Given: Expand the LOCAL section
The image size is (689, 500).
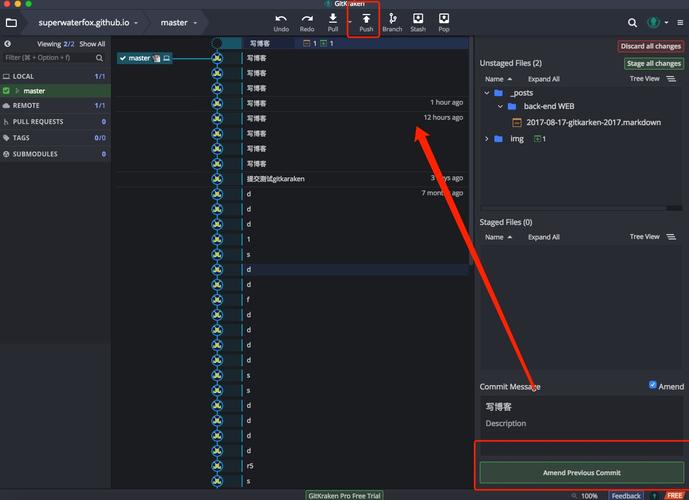Looking at the screenshot, I should (x=55, y=76).
